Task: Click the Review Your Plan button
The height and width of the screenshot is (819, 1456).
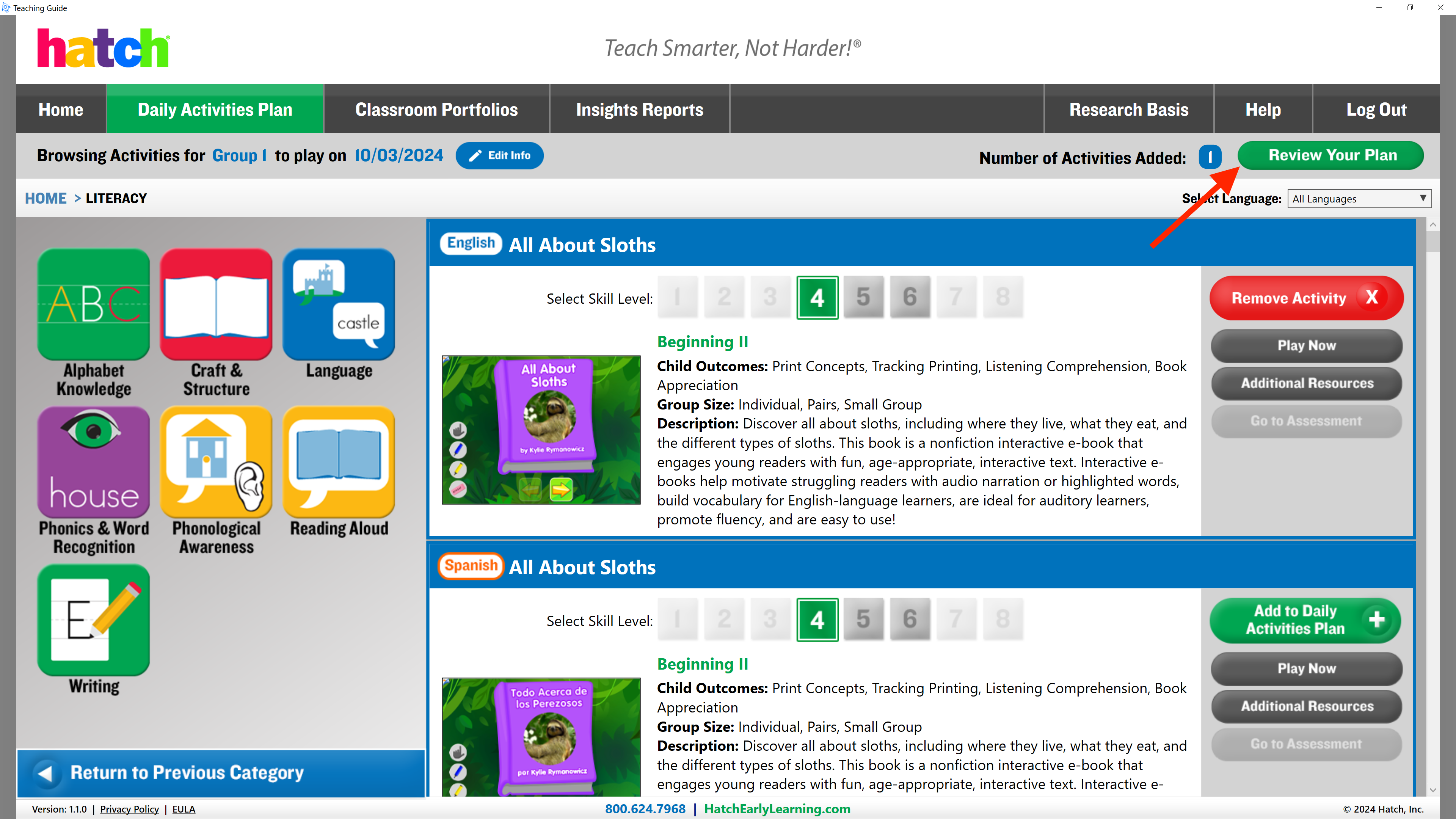Action: 1331,155
